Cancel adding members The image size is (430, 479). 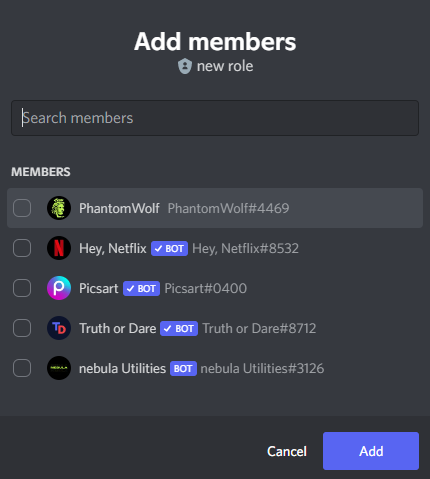(x=287, y=451)
